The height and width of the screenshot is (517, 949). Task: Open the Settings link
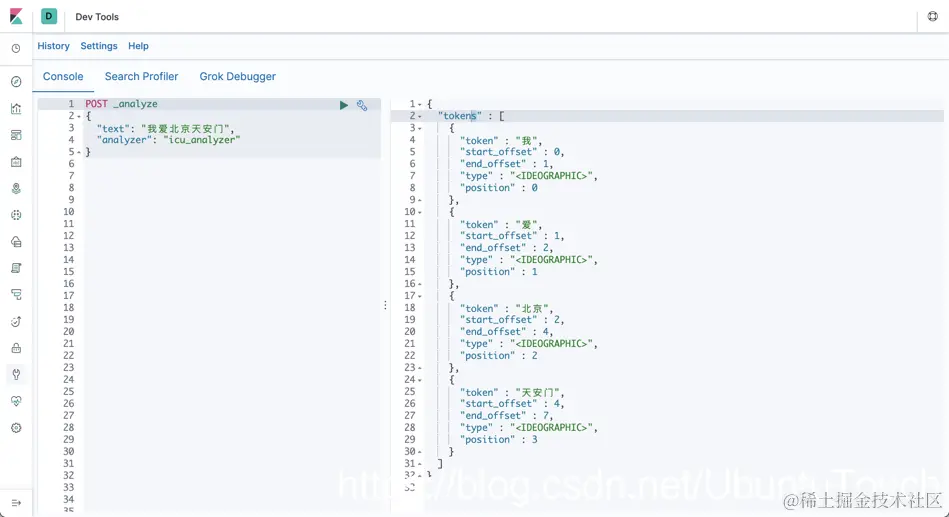click(99, 46)
